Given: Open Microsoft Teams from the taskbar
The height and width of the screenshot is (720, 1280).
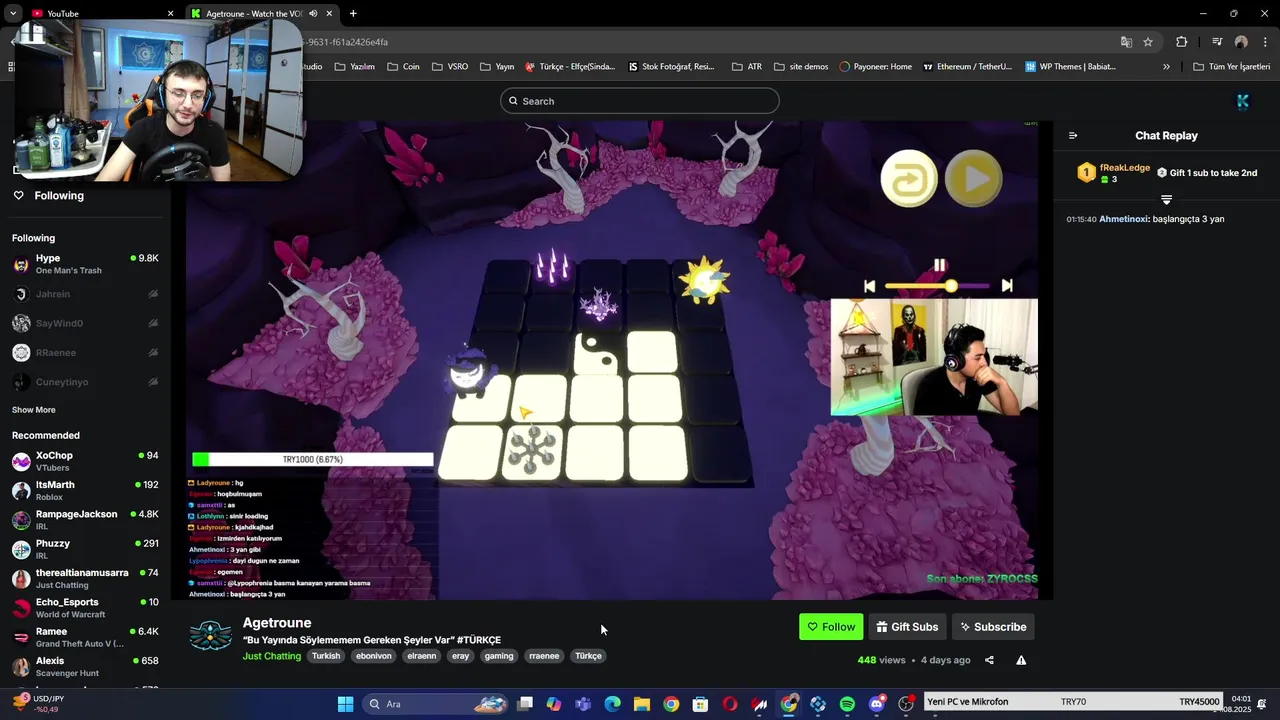Looking at the screenshot, I should coord(583,704).
